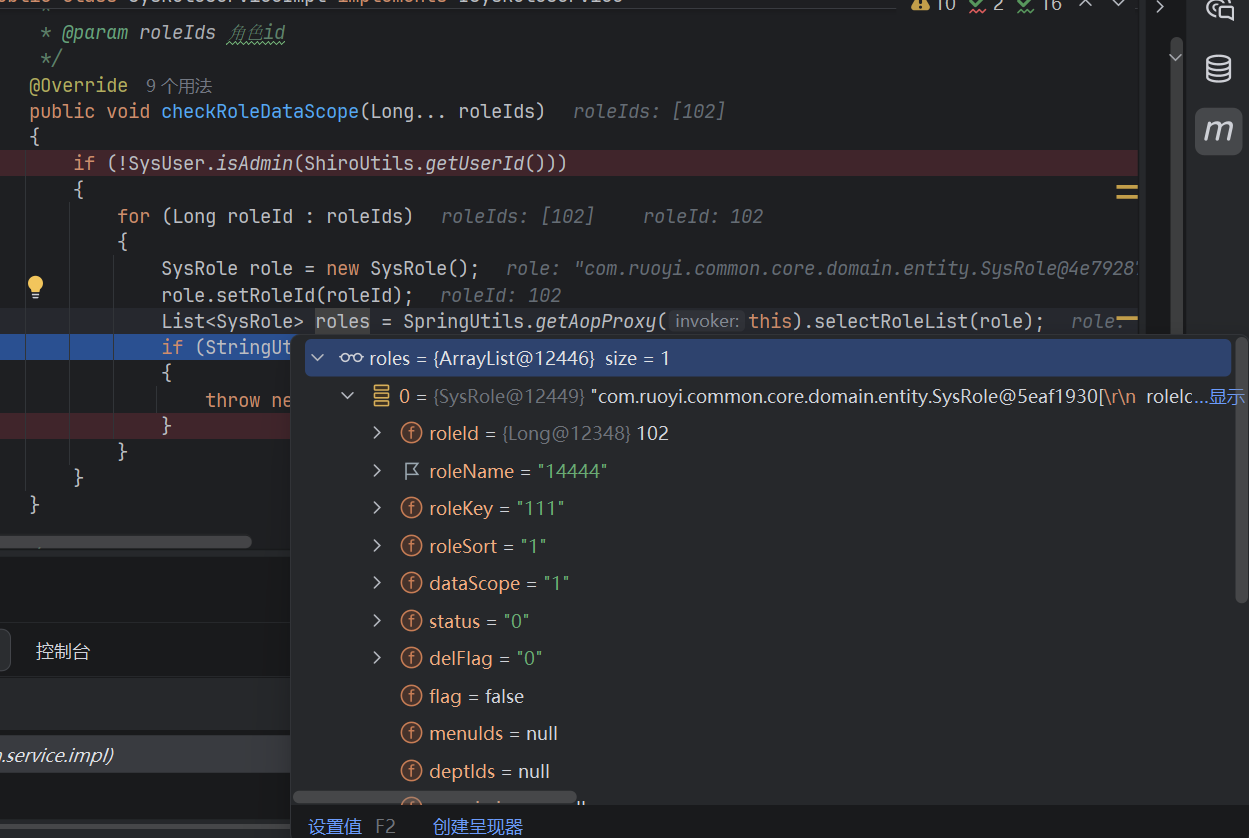Open the Maven tool window icon

[x=1218, y=131]
